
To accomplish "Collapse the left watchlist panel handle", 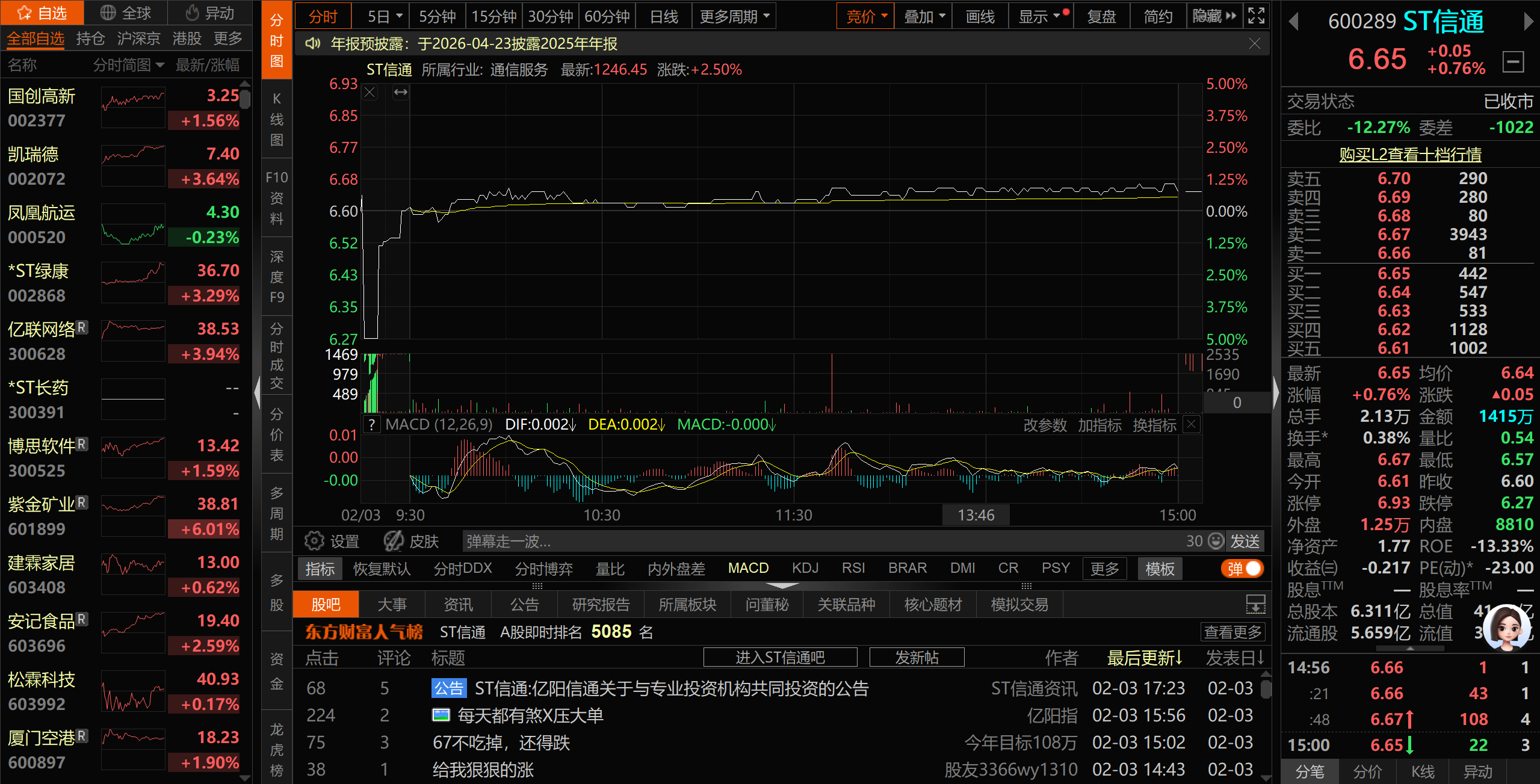I will click(258, 392).
